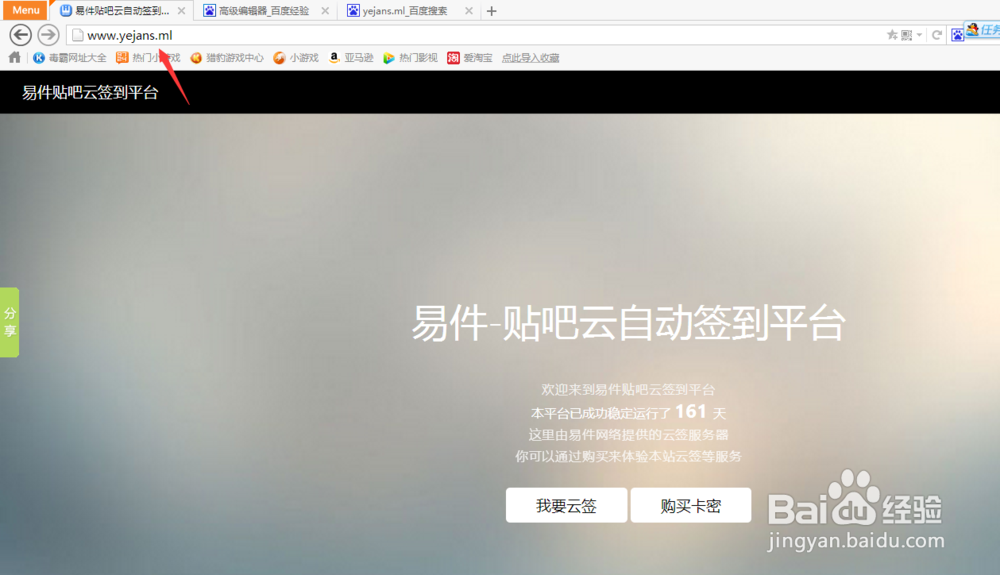This screenshot has height=575, width=1000.
Task: Click the QR code icon in address bar
Action: [x=906, y=35]
